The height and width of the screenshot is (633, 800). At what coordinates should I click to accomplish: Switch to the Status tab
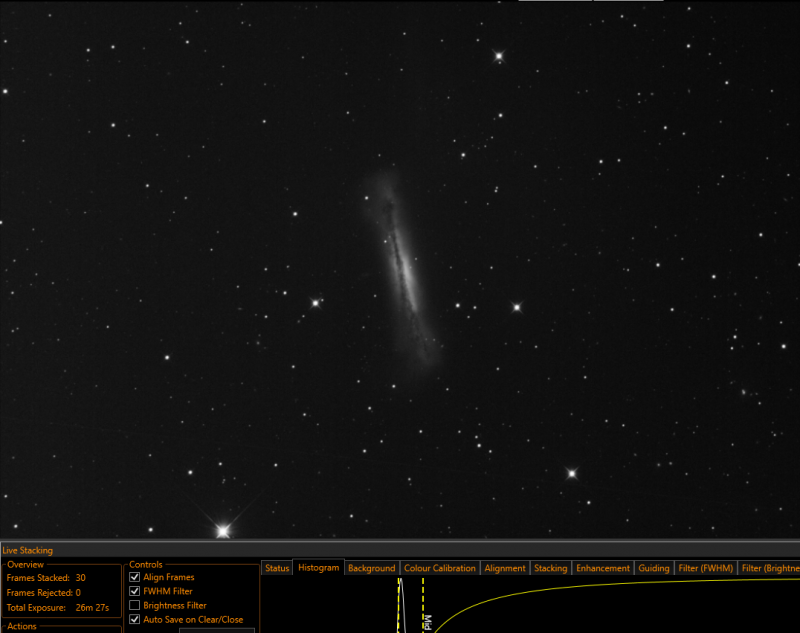point(277,568)
